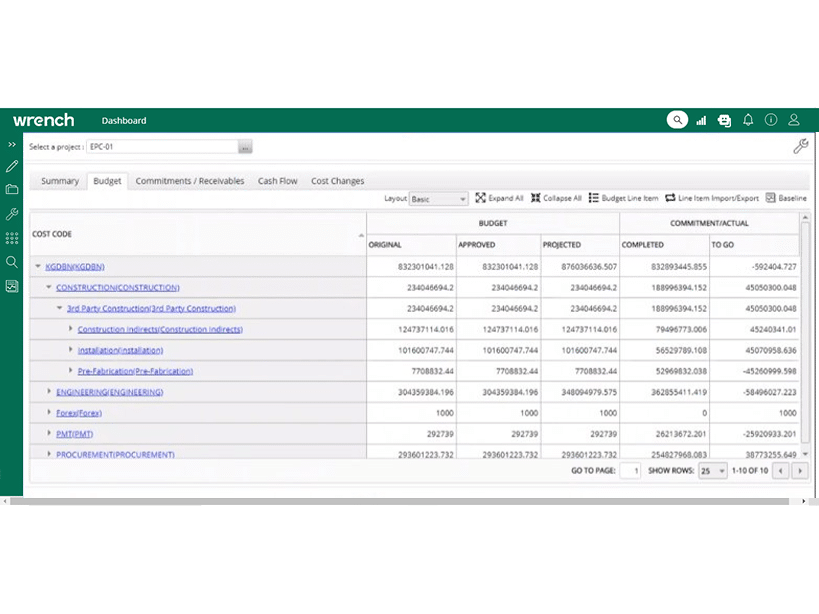Viewport: 819px width, 614px height.
Task: Click the Go To Page input field
Action: point(630,470)
